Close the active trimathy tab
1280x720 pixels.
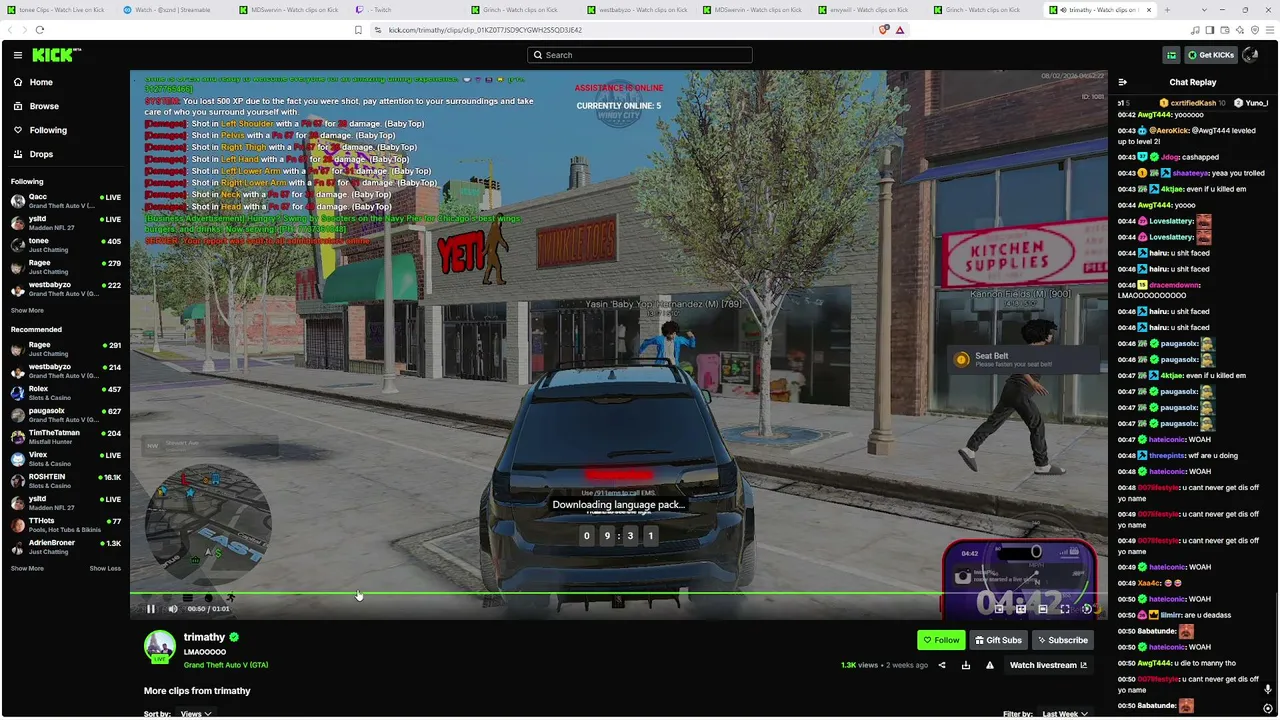coord(1148,10)
